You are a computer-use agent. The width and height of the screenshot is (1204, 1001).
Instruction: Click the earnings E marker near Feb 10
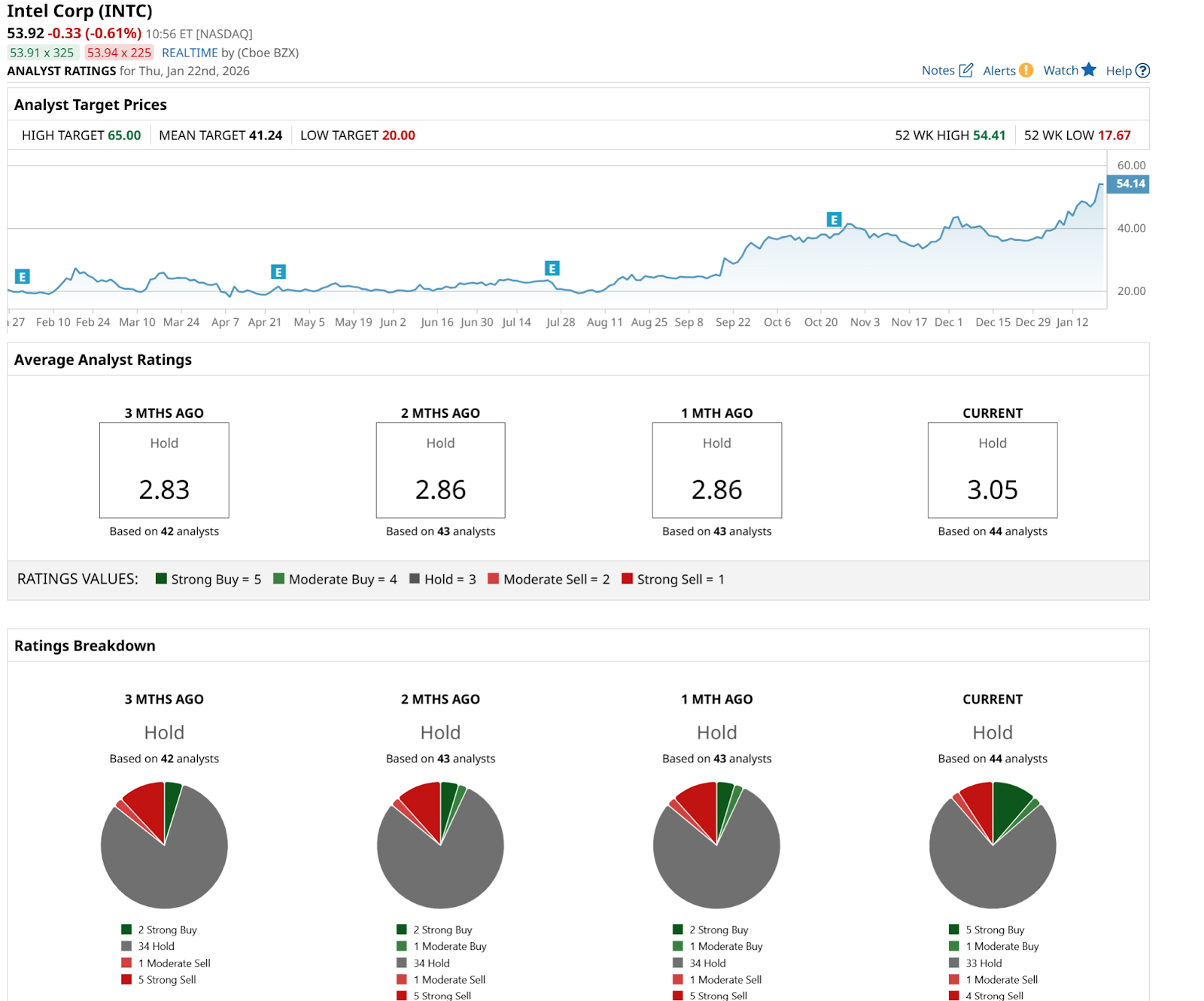coord(23,276)
